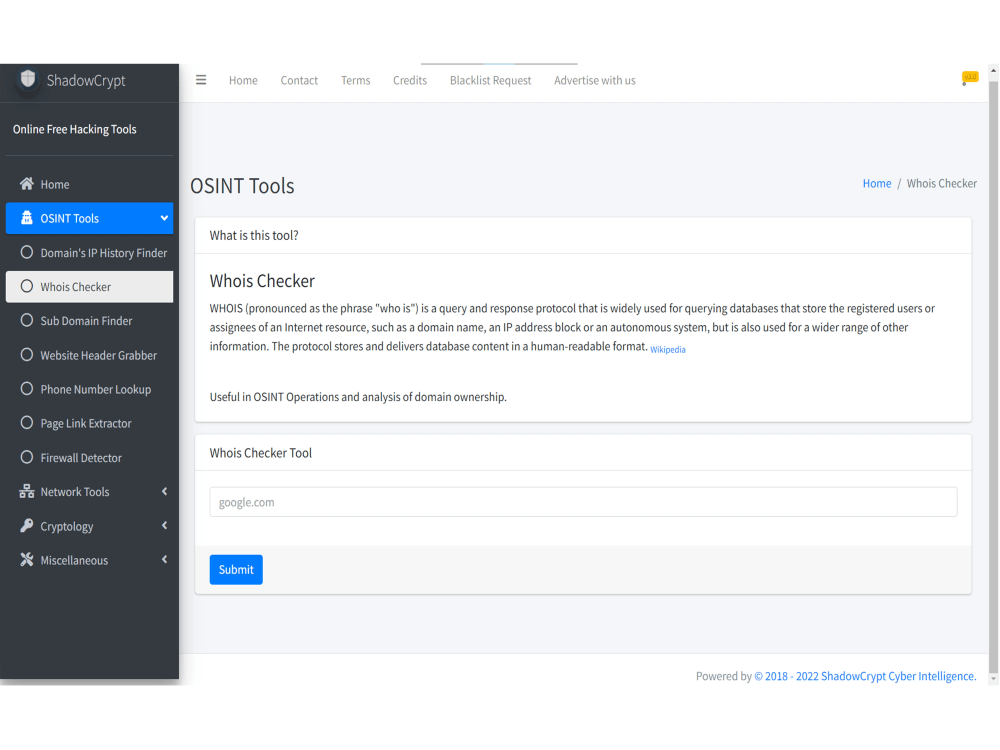Expand the Network Tools arrow
Image resolution: width=1000 pixels, height=750 pixels.
(x=165, y=492)
